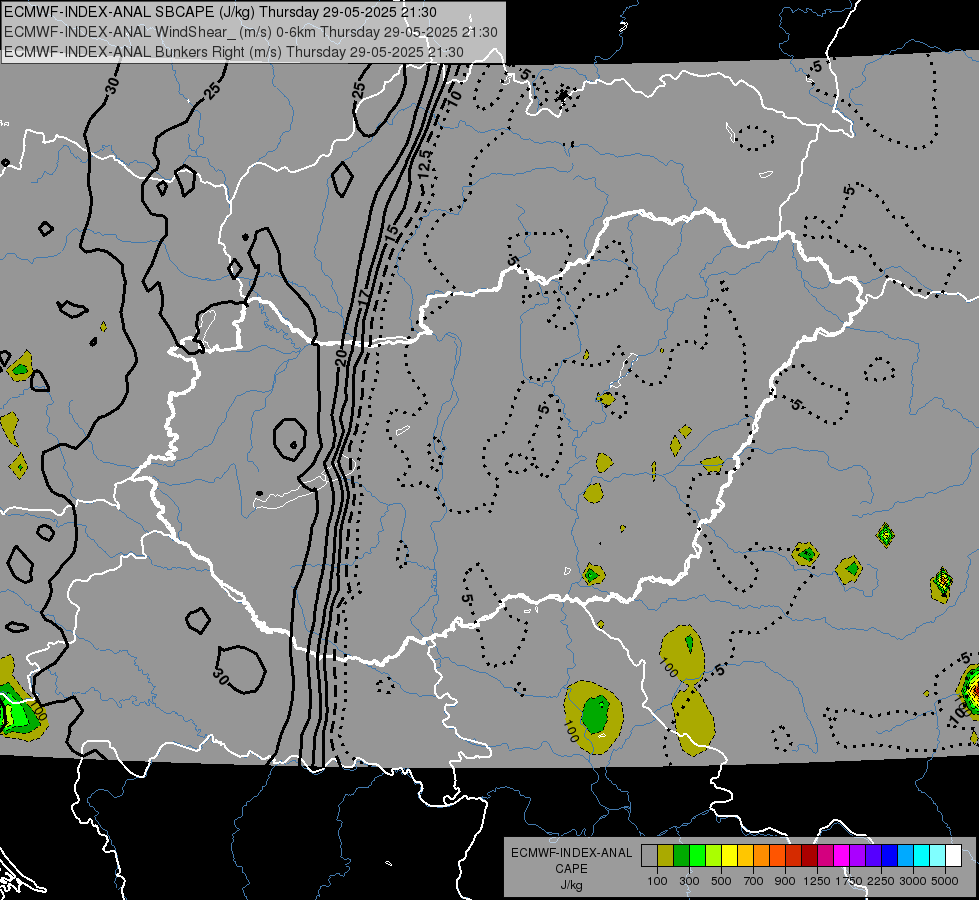Select the purple 1750 J/kg swatch
This screenshot has width=979, height=900.
(x=857, y=855)
